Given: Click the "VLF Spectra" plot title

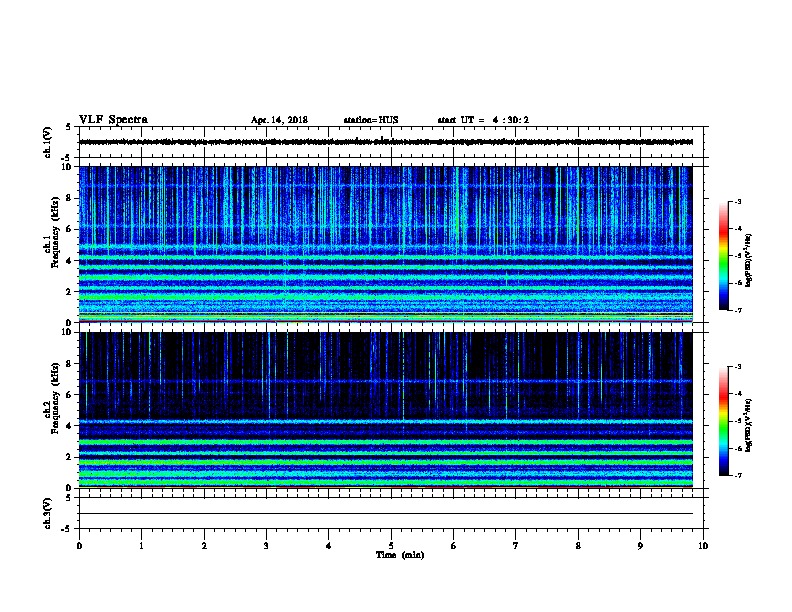Looking at the screenshot, I should point(114,120).
